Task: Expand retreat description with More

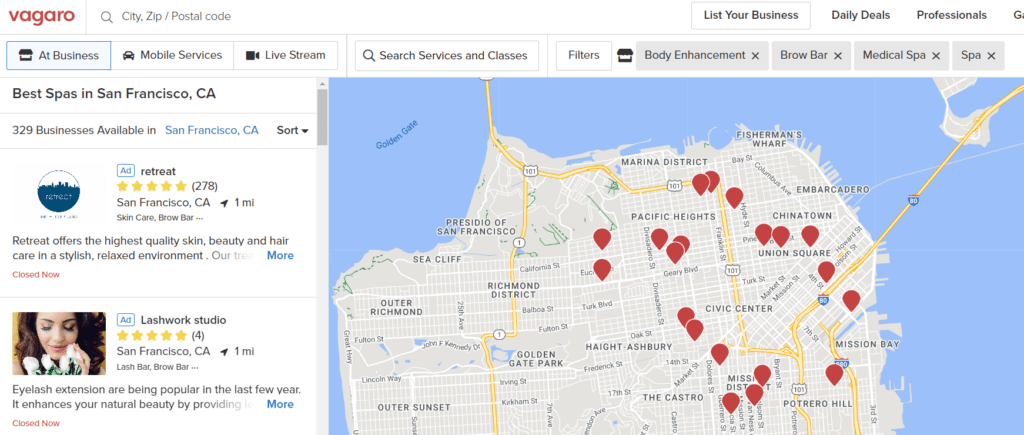Action: (280, 255)
